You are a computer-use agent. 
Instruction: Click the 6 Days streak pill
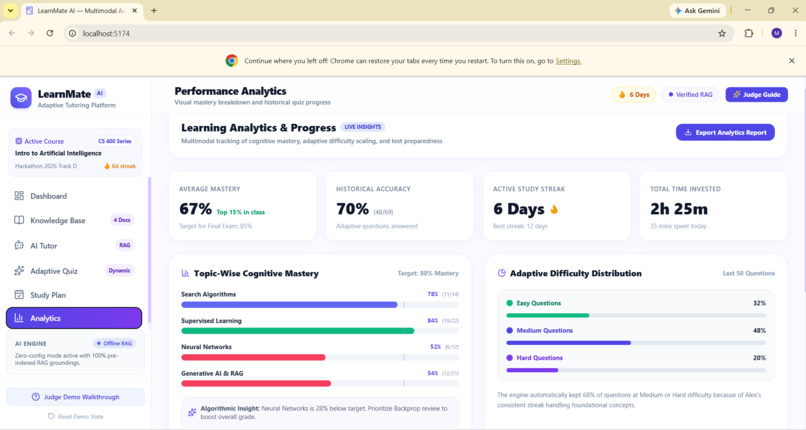point(633,95)
